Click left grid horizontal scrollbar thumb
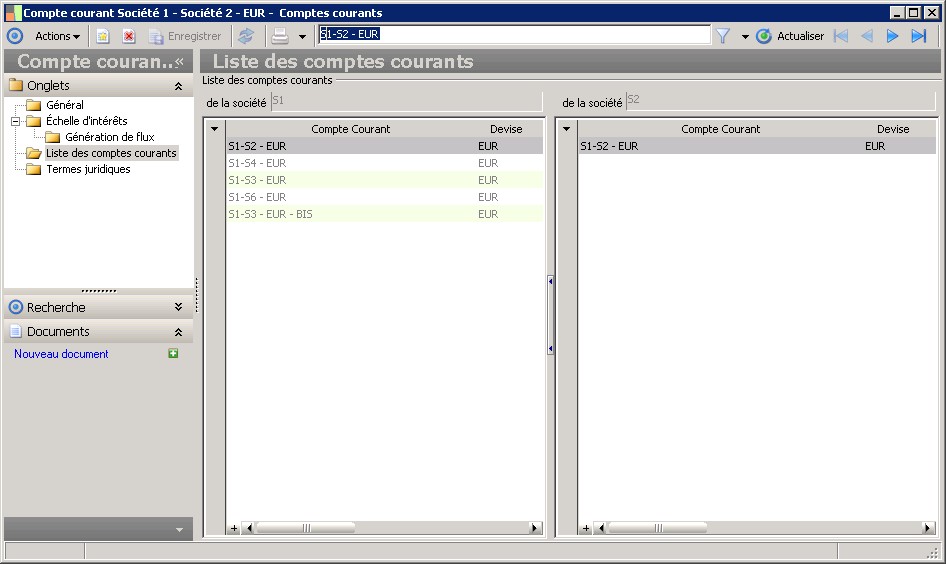 (306, 528)
